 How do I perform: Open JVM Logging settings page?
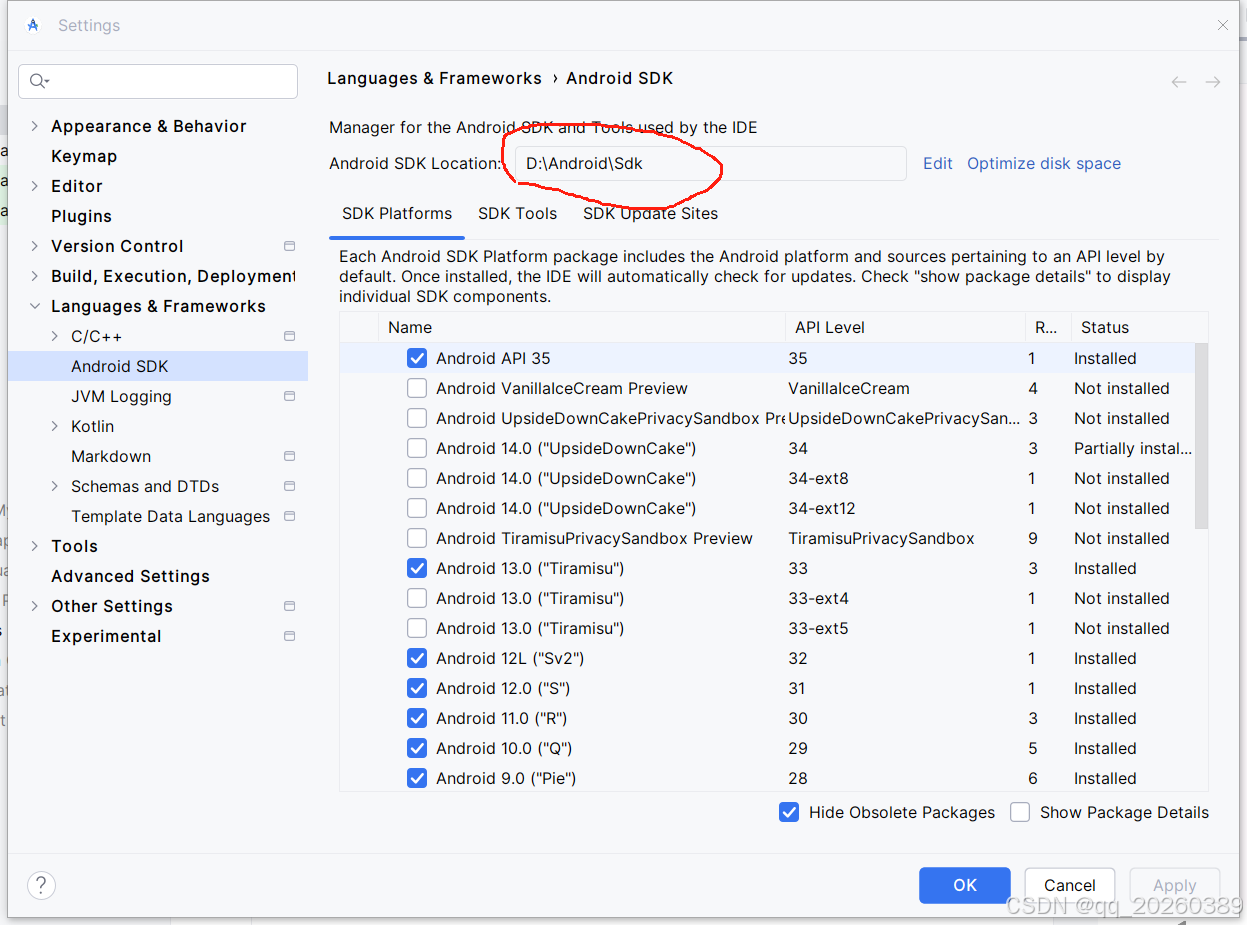(121, 396)
